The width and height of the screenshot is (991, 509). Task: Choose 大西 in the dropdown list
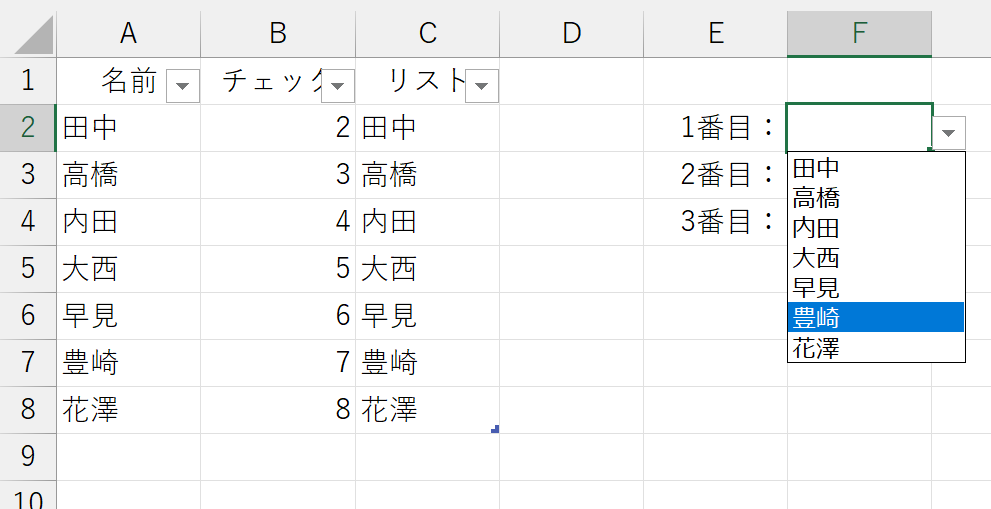(876, 257)
